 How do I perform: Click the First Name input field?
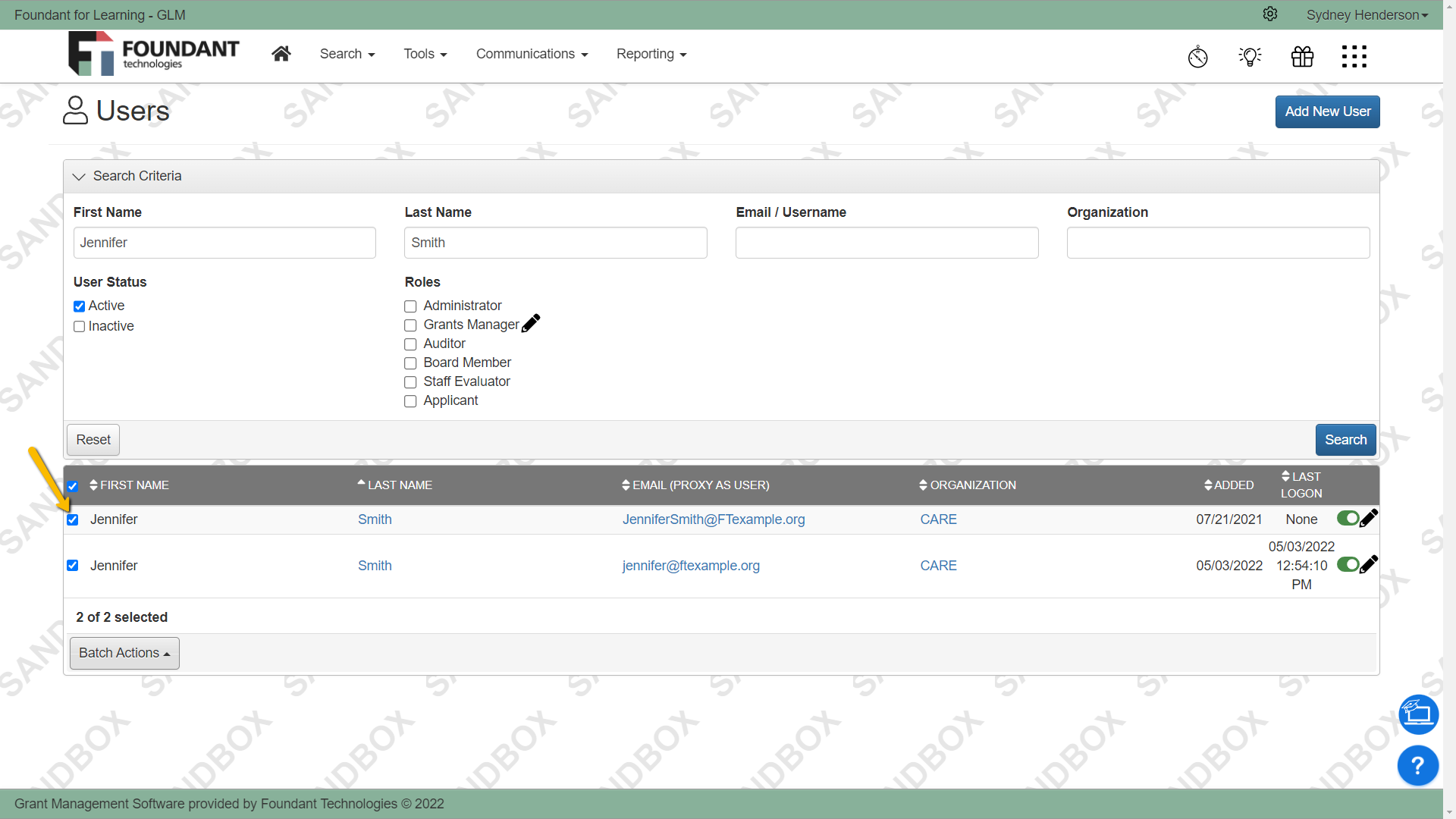coord(224,243)
